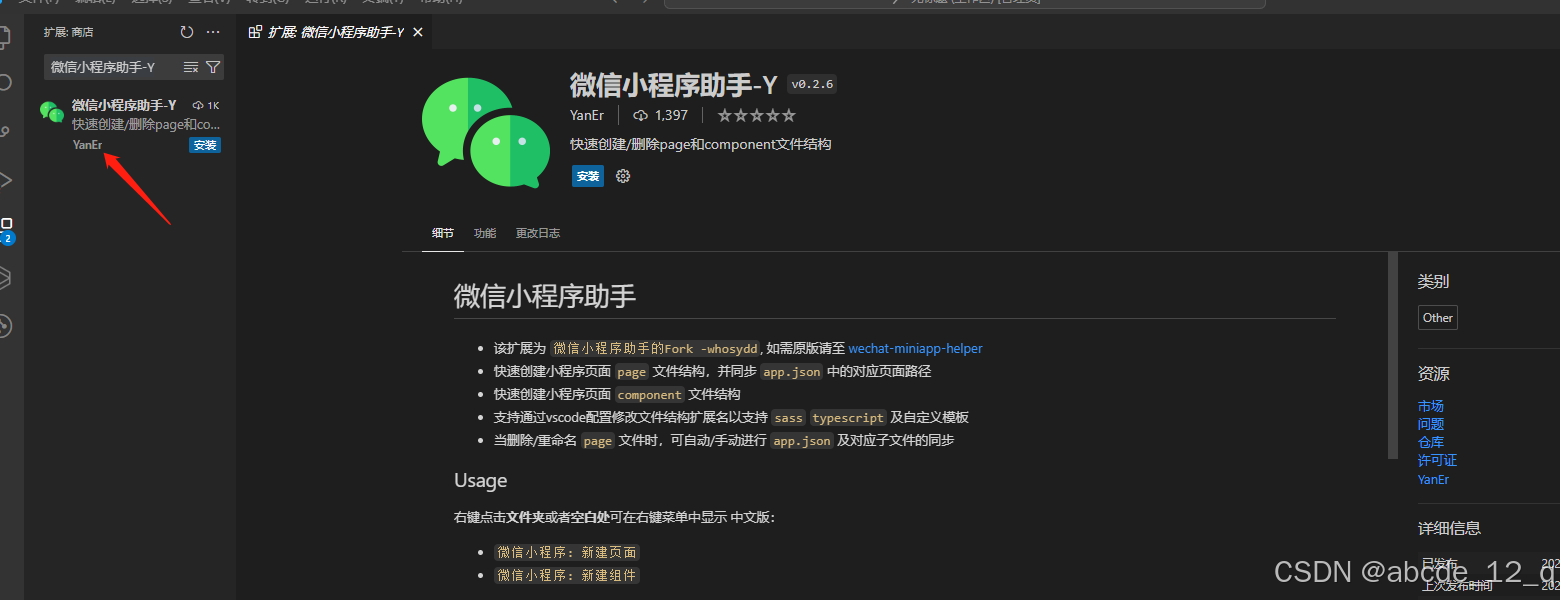Click the Usage heading
The height and width of the screenshot is (600, 1560).
(481, 480)
